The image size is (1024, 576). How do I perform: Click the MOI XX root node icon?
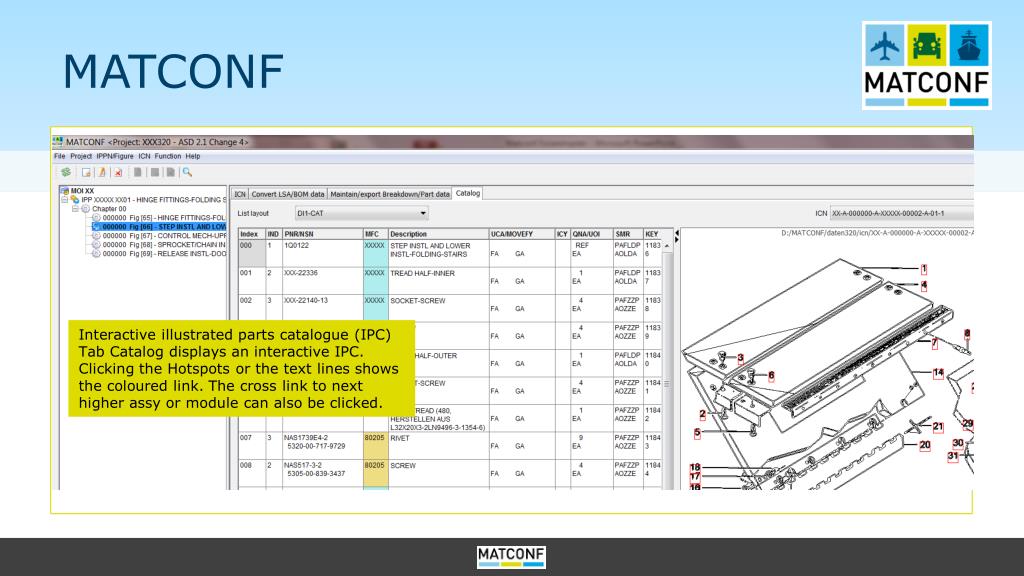pos(65,191)
